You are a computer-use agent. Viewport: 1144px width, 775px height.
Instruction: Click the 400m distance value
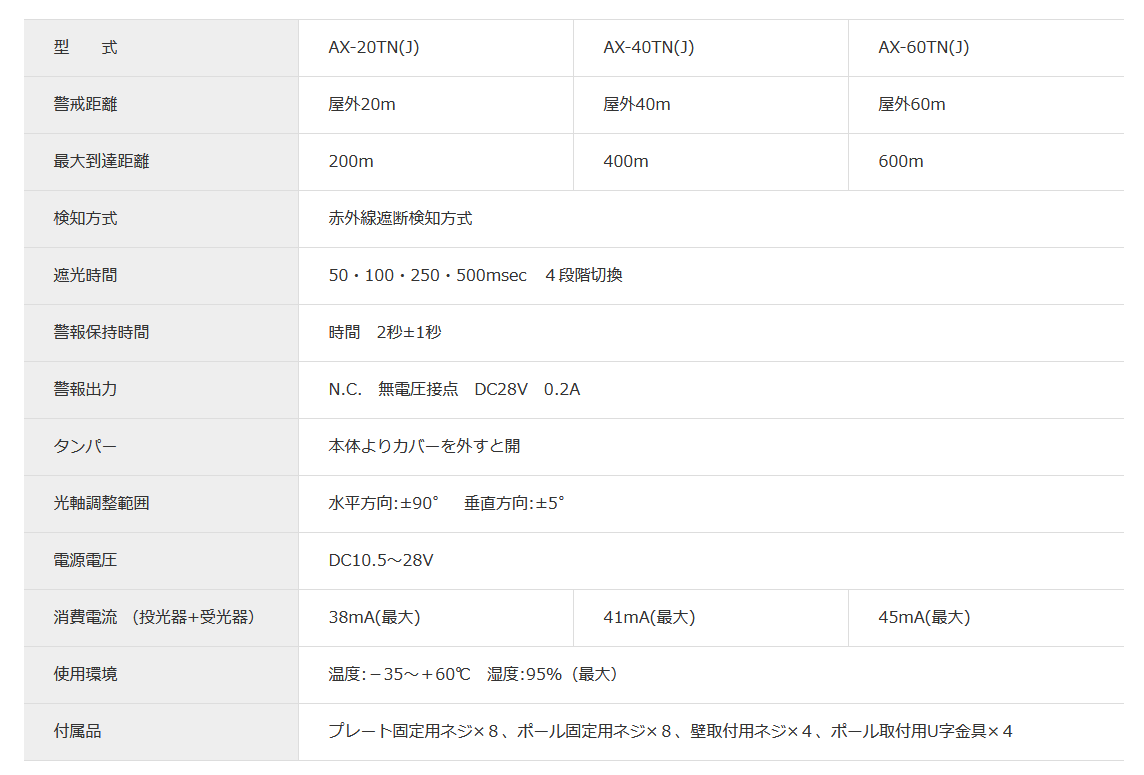pos(626,161)
